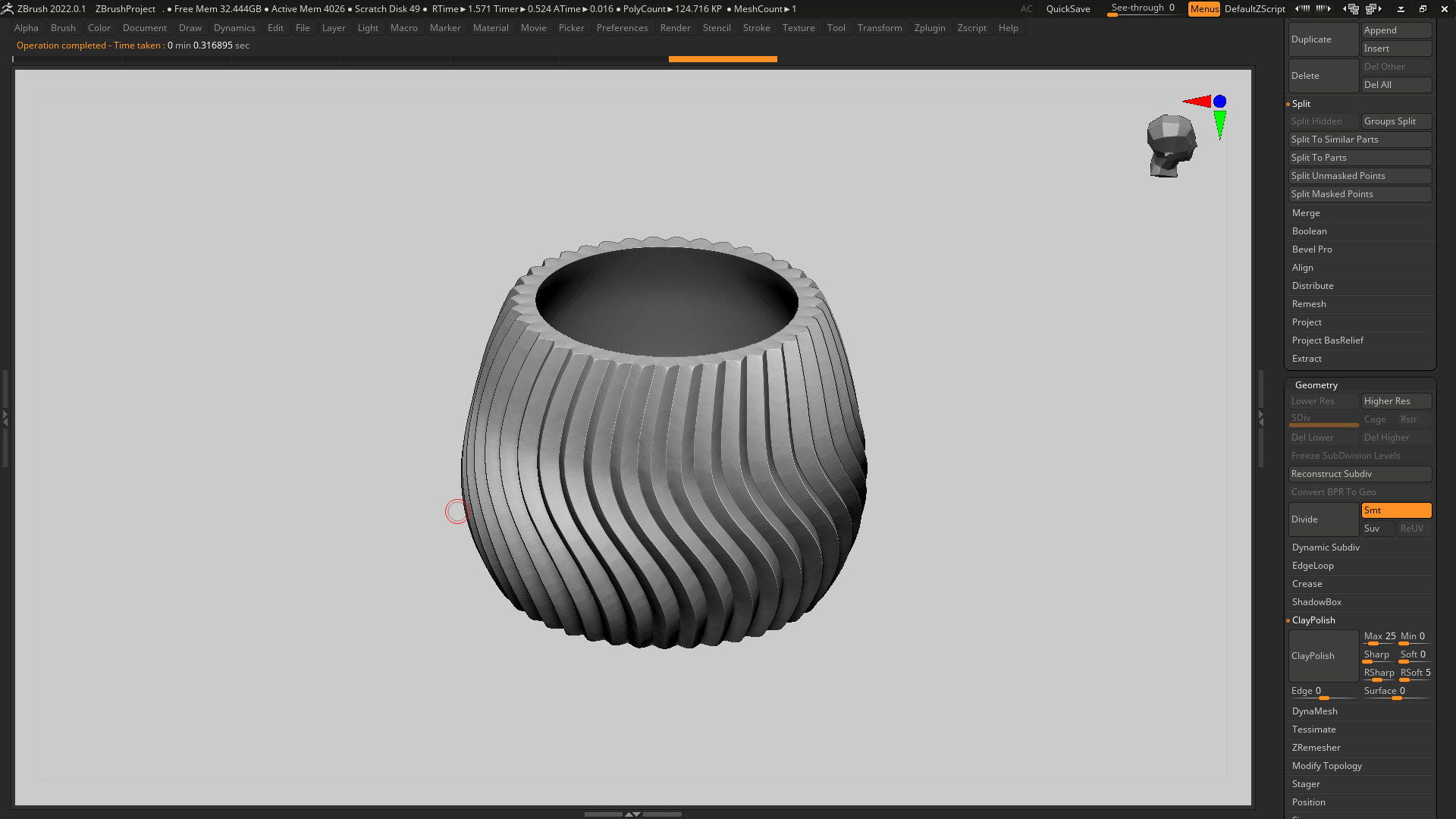Load the previous UI layout icon
This screenshot has height=819, width=1456.
1351,9
